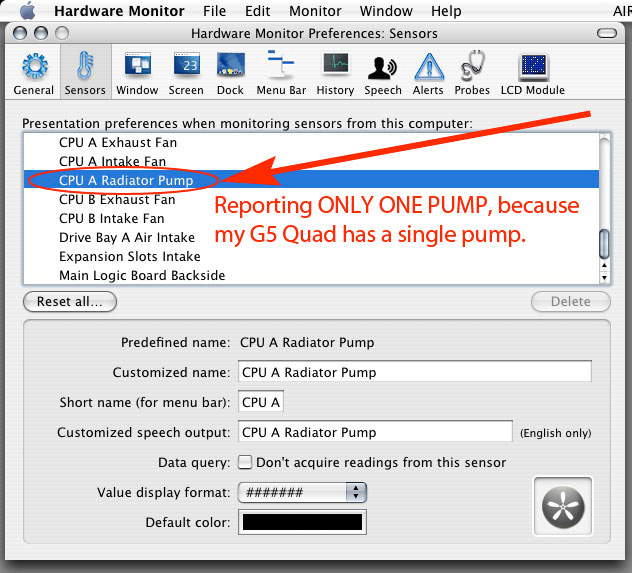Image resolution: width=632 pixels, height=573 pixels.
Task: Enable Don't acquire readings from this sensor
Action: [x=245, y=462]
